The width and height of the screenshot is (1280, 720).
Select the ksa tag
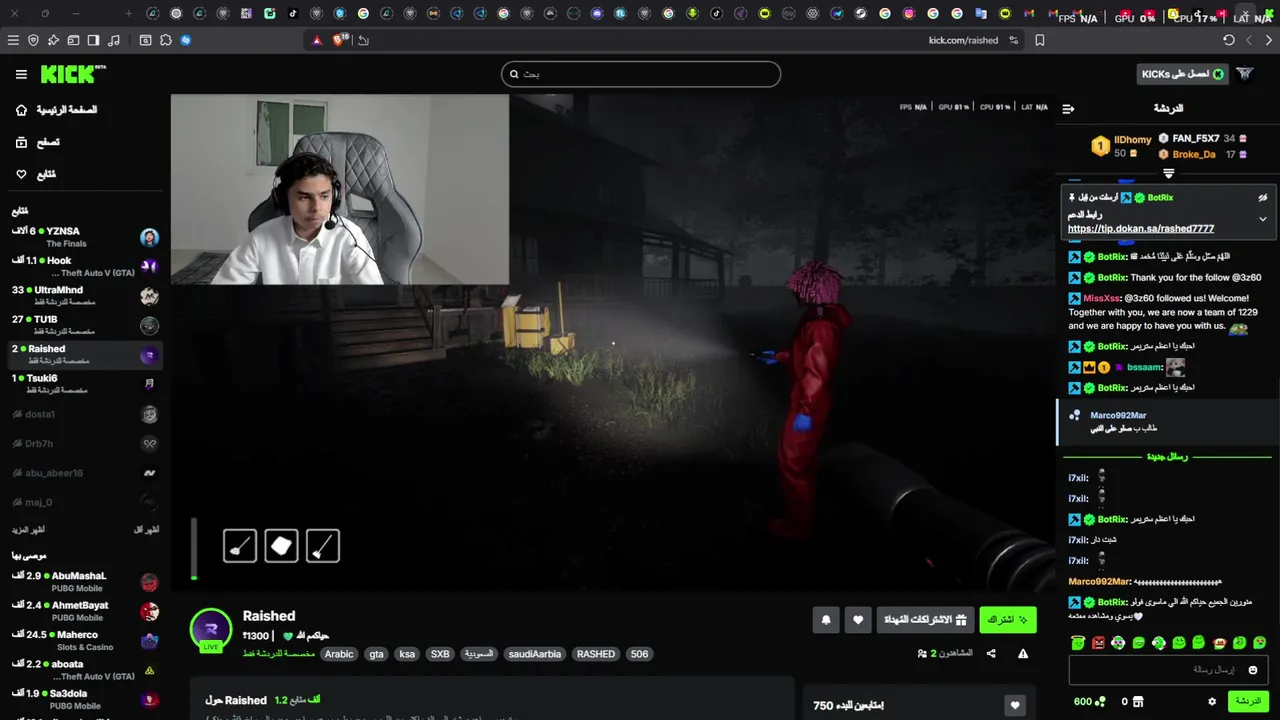click(407, 654)
